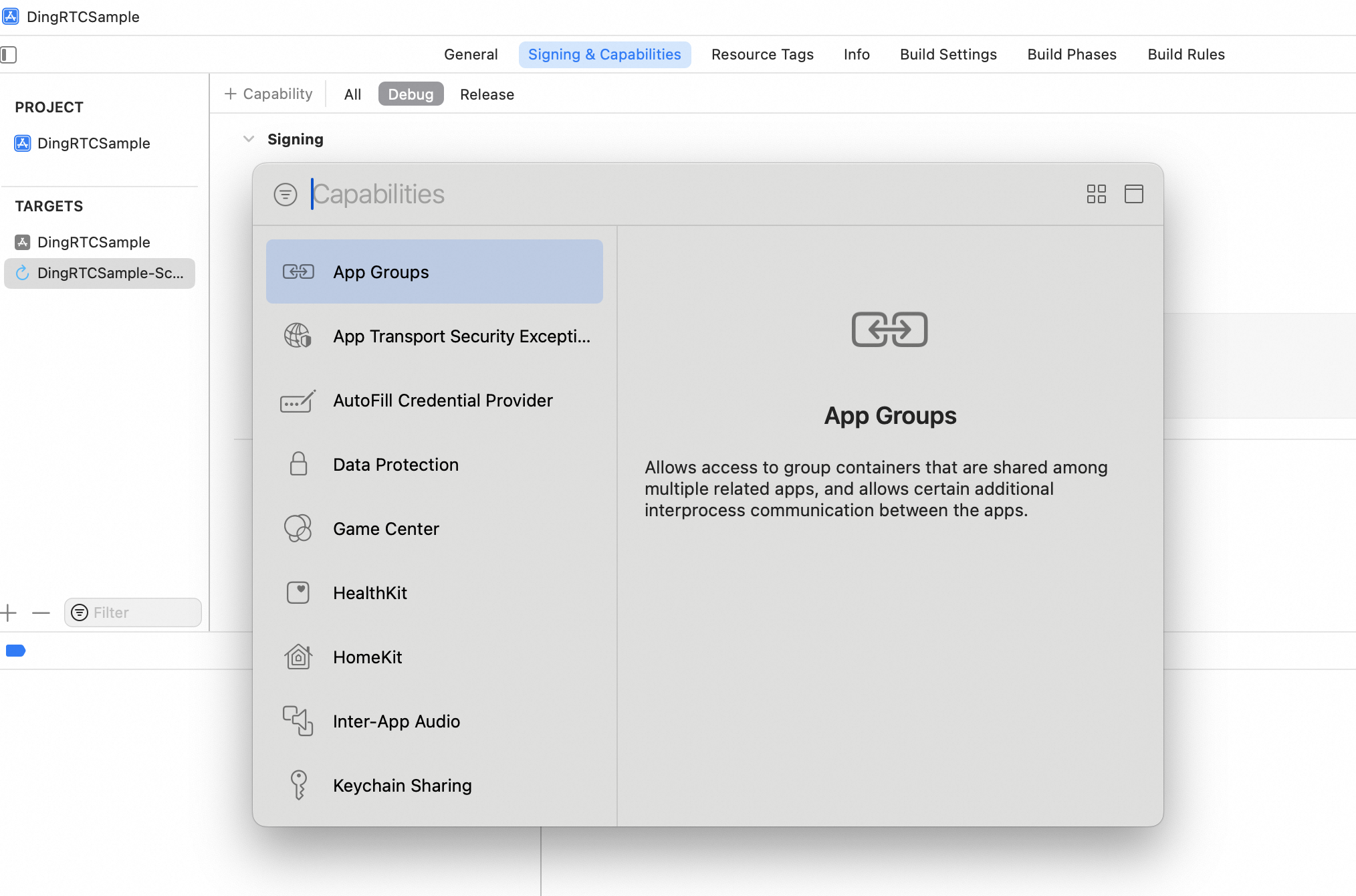Select Data Protection capability row
The height and width of the screenshot is (896, 1356).
(435, 464)
